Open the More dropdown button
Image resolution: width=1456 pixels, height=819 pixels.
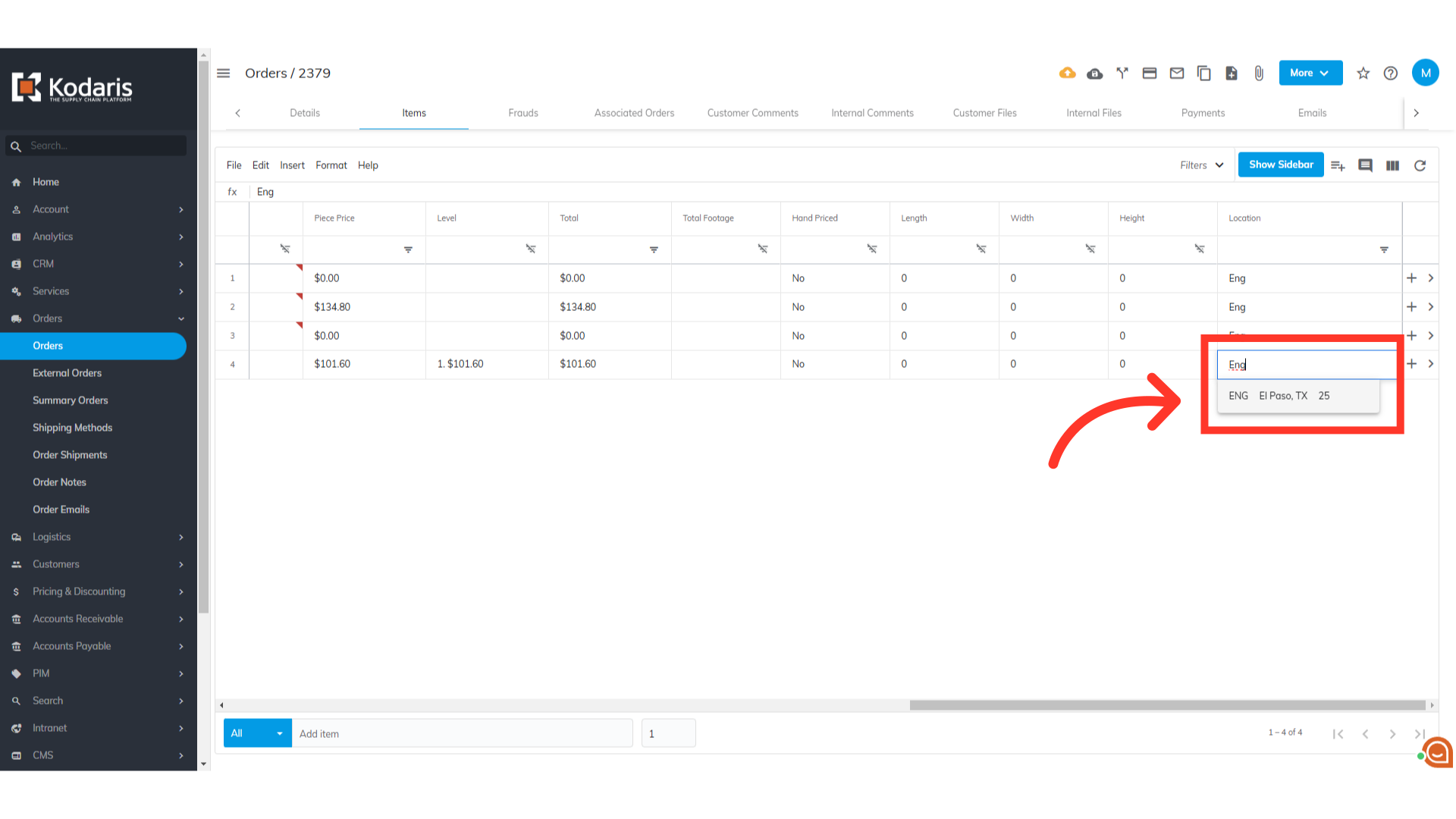point(1310,74)
